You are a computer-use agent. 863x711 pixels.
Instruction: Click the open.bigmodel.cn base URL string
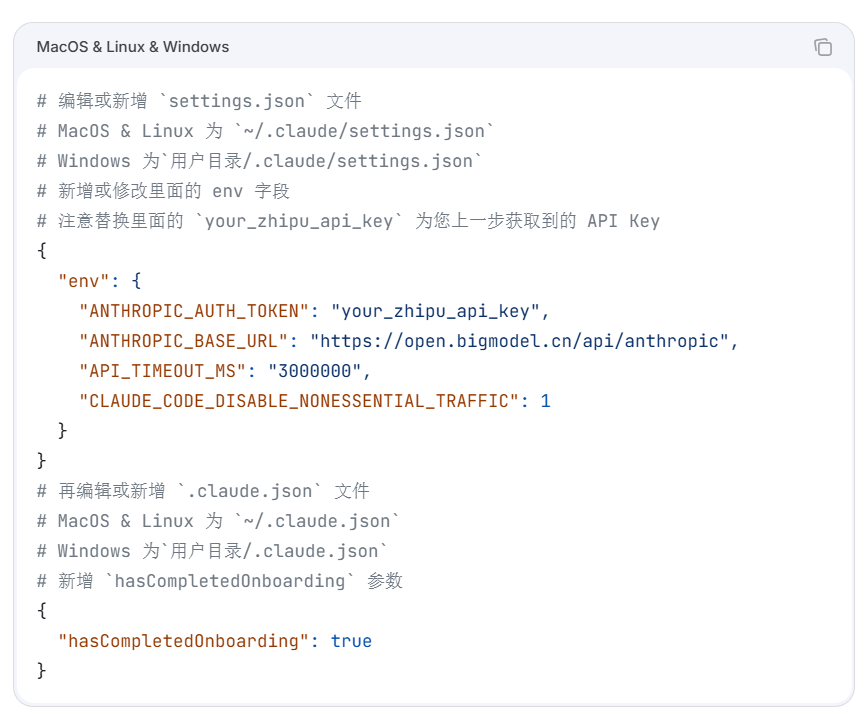click(x=519, y=341)
